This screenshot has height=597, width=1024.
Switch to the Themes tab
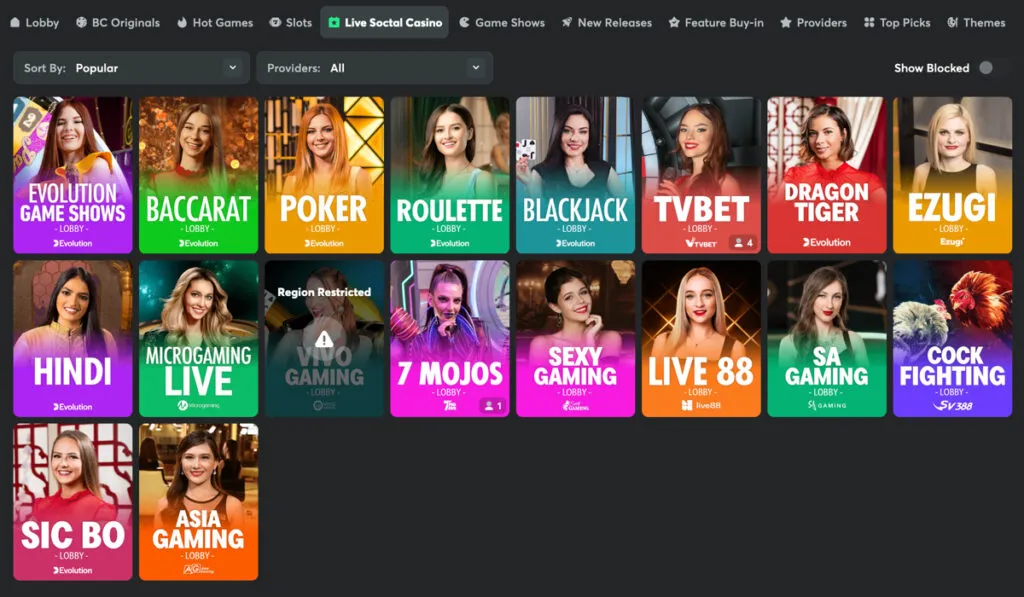(976, 22)
